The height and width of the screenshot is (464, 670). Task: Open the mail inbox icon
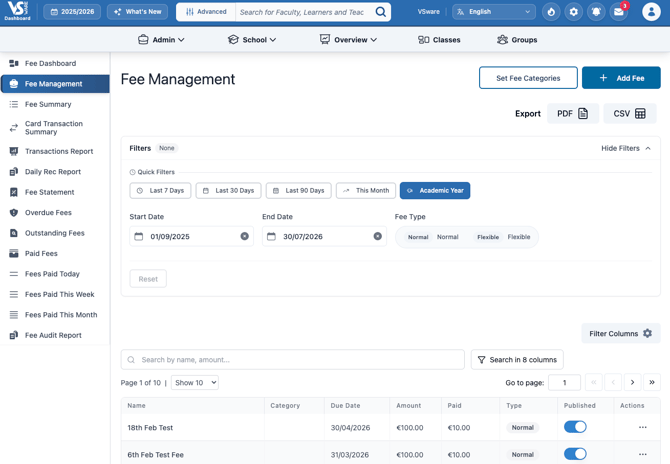point(619,12)
